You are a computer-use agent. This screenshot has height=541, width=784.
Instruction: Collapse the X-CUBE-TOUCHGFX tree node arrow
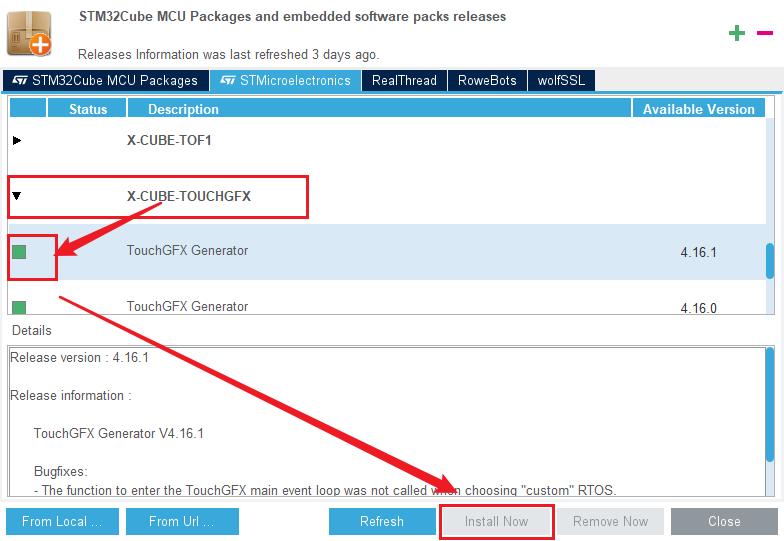click(x=16, y=196)
